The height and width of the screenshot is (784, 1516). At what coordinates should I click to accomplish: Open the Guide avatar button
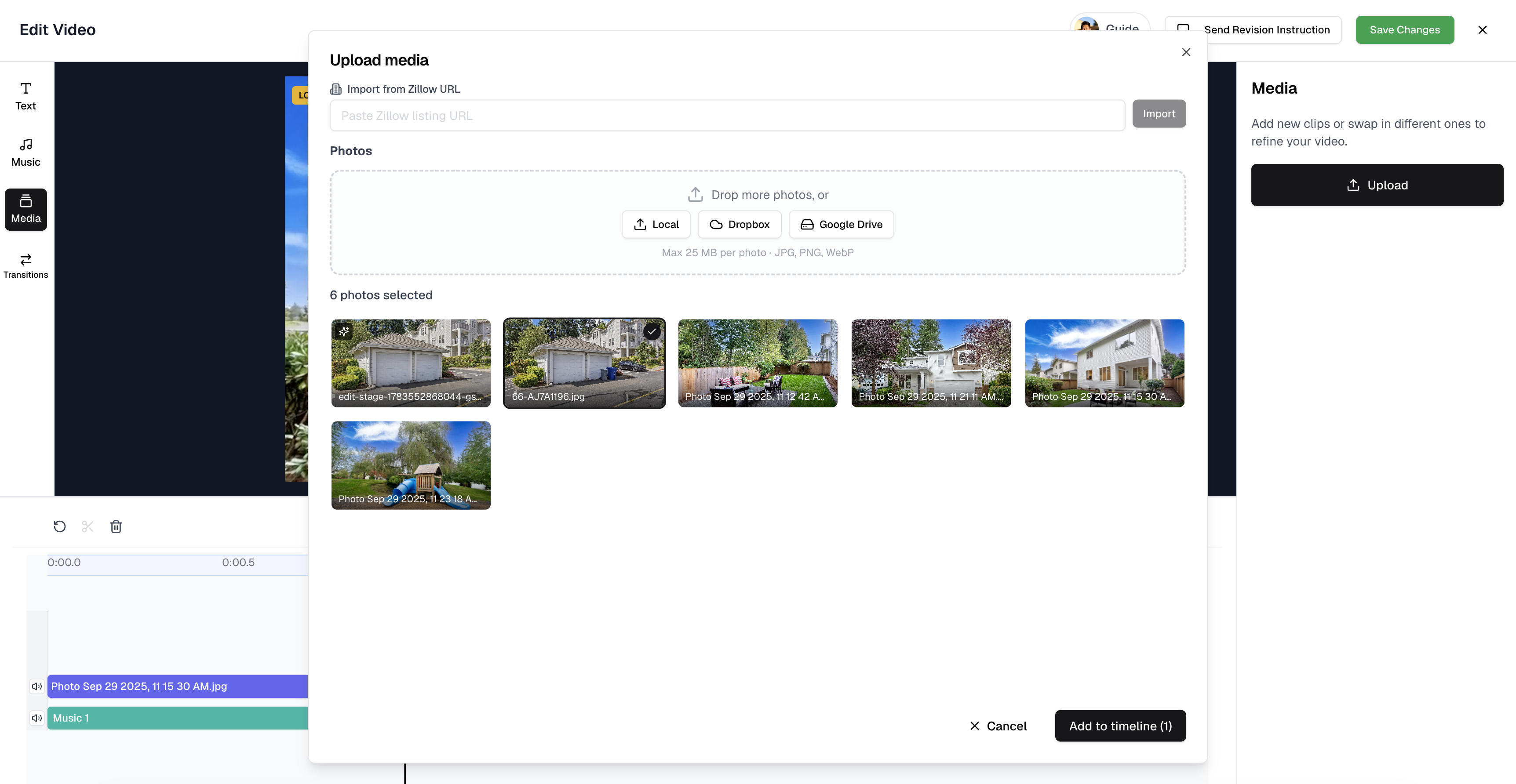1110,24
